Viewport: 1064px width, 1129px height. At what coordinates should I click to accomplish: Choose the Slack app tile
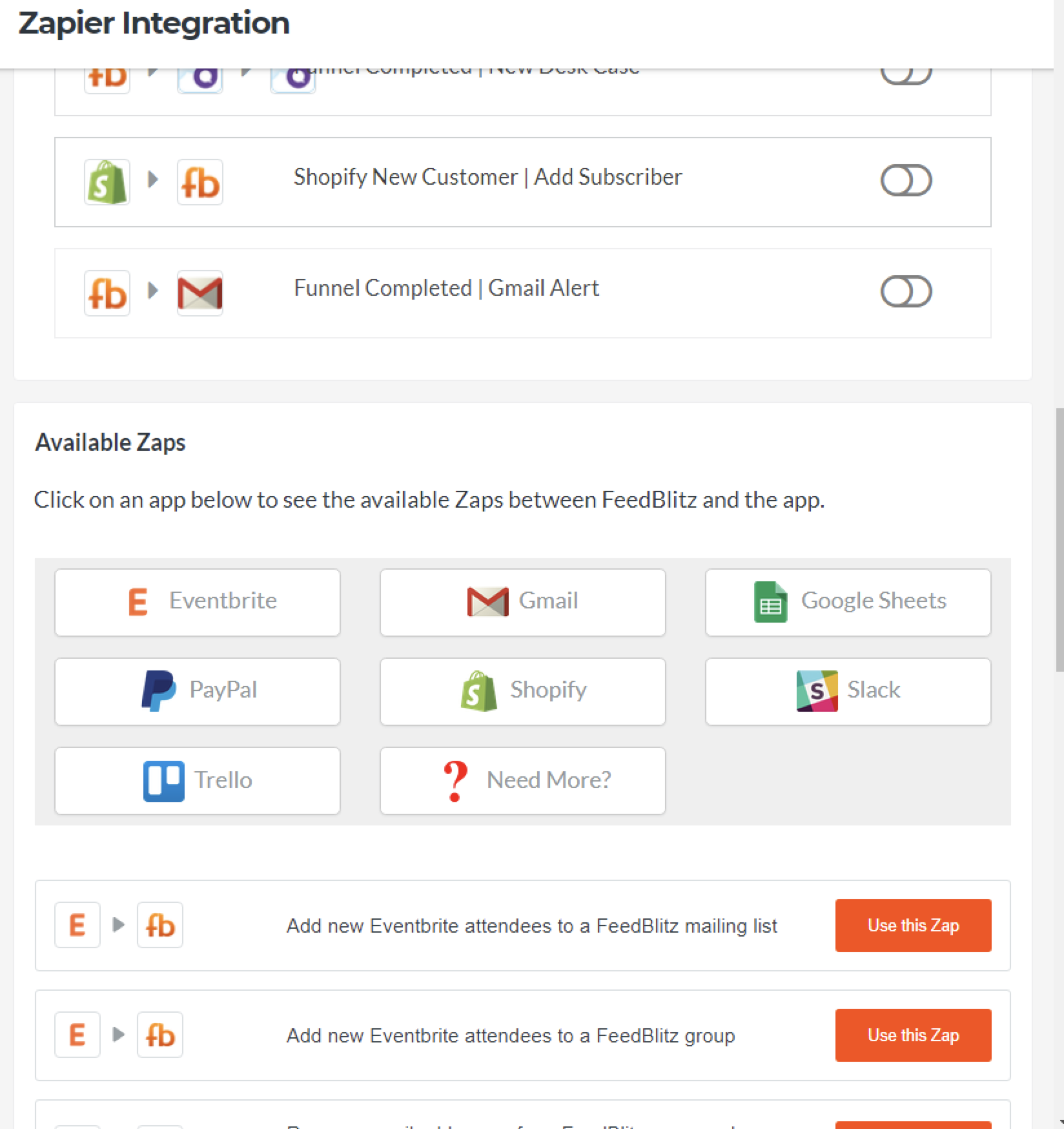click(848, 691)
